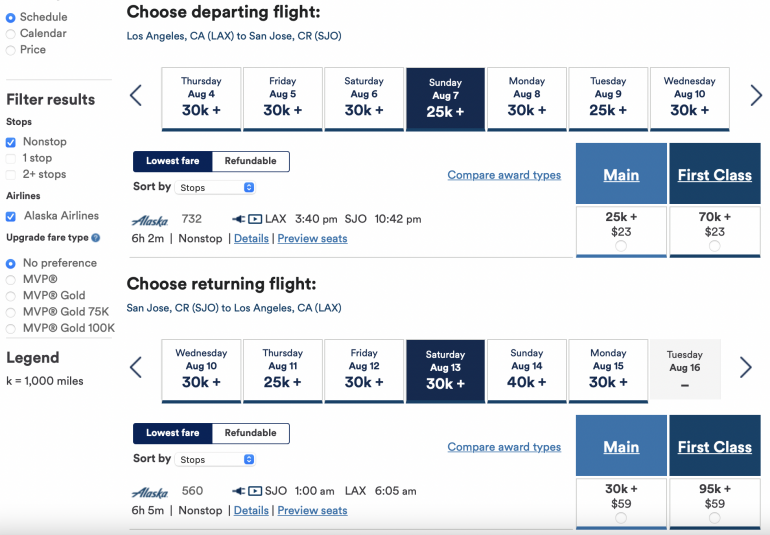Choose MVP® Gold 75K upgrade option
The width and height of the screenshot is (770, 535).
[11, 311]
